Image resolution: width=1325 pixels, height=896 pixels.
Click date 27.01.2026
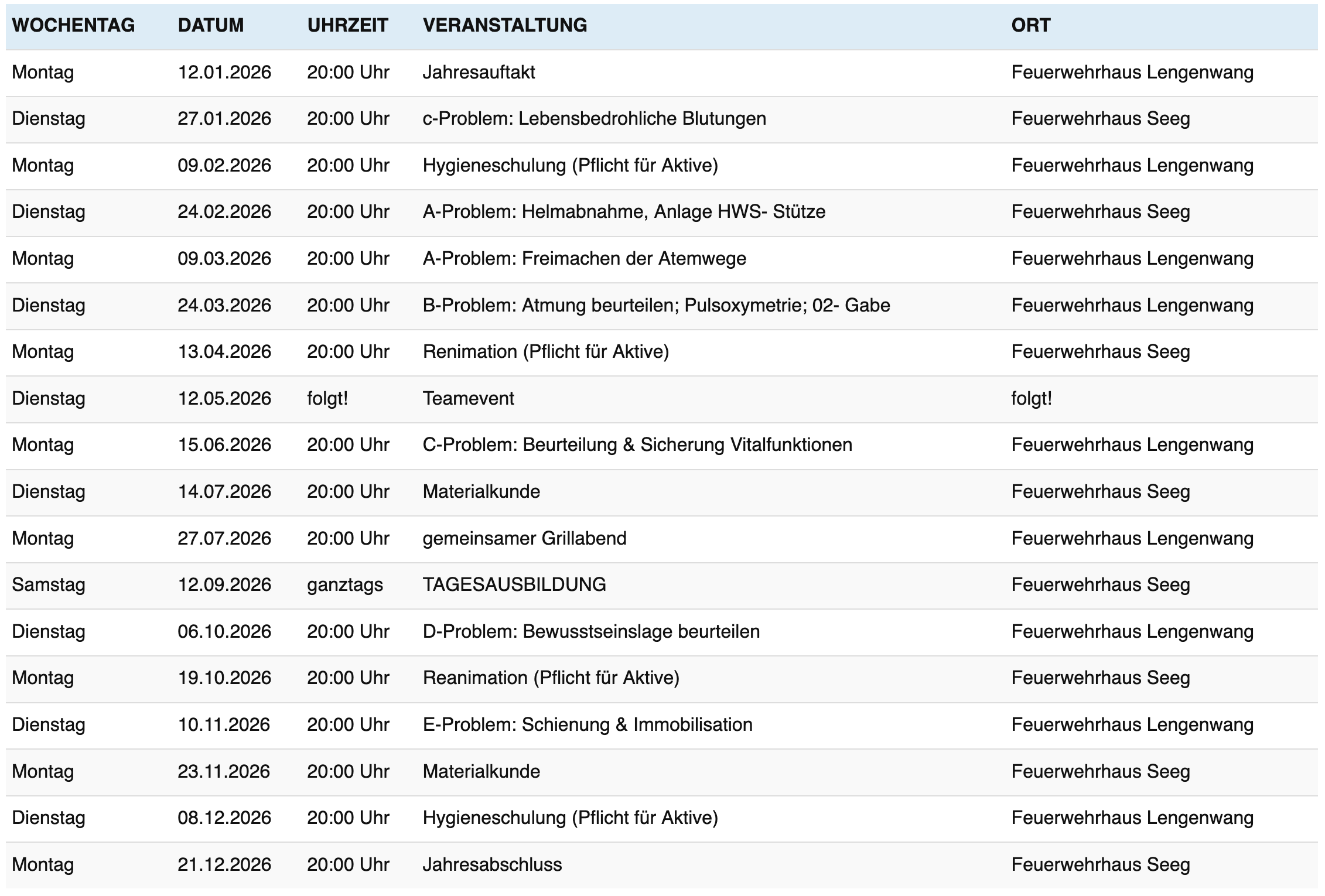(224, 119)
